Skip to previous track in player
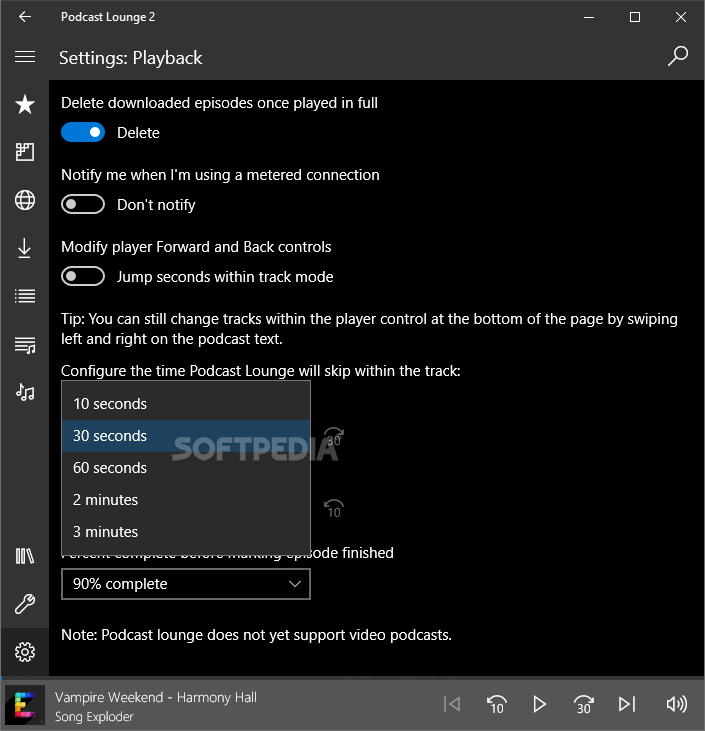Image resolution: width=705 pixels, height=731 pixels. (x=452, y=704)
